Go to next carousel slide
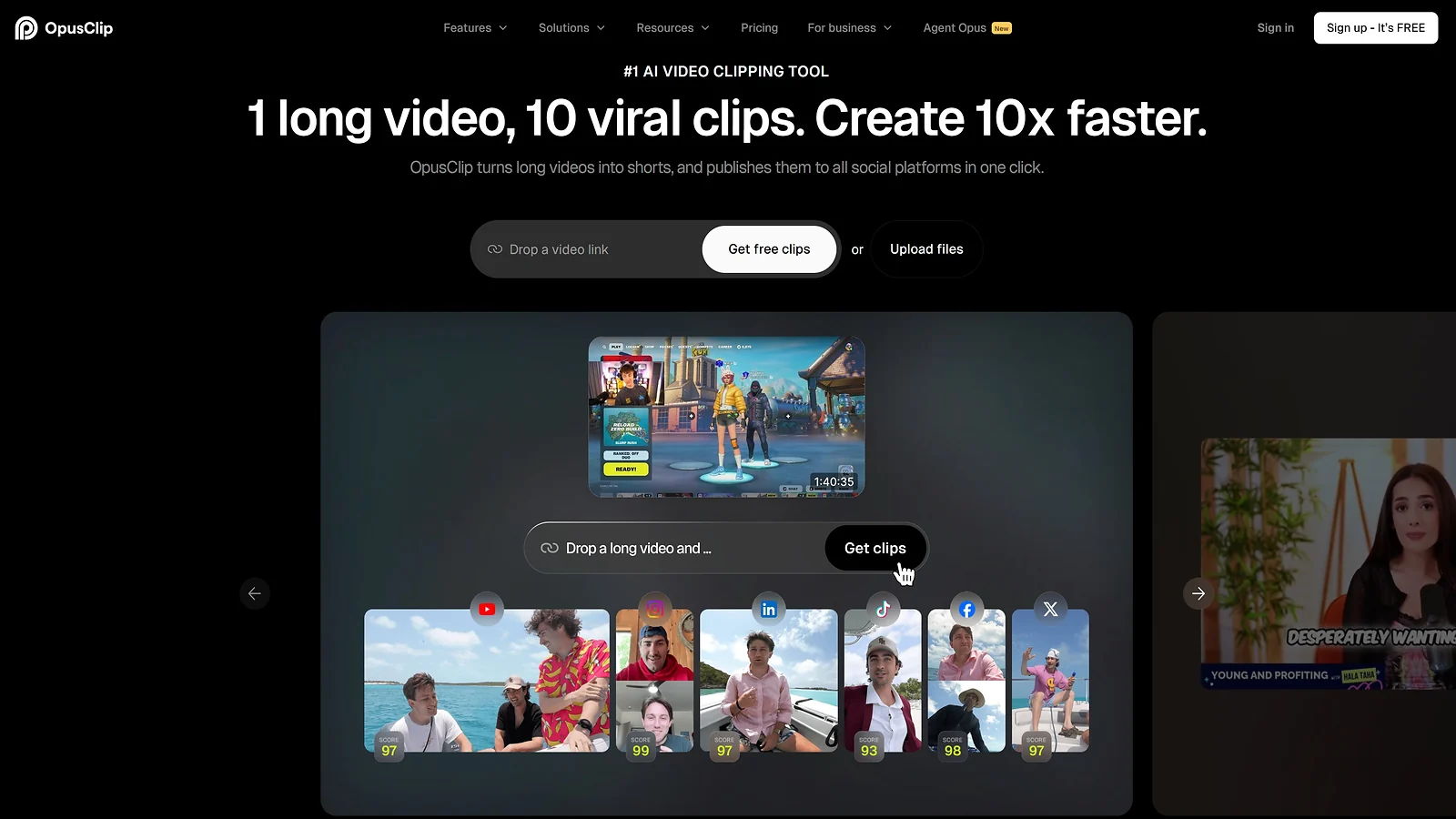1456x819 pixels. pos(1198,593)
